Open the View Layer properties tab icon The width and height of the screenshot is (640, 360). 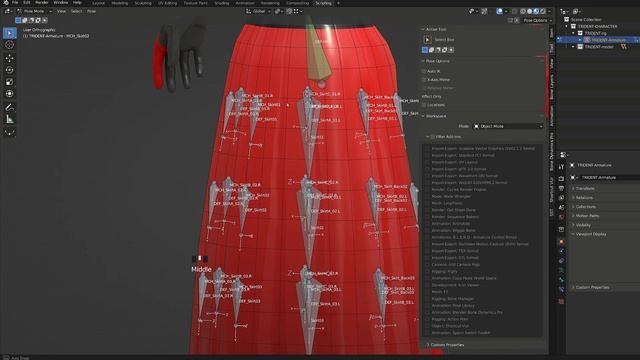(562, 198)
